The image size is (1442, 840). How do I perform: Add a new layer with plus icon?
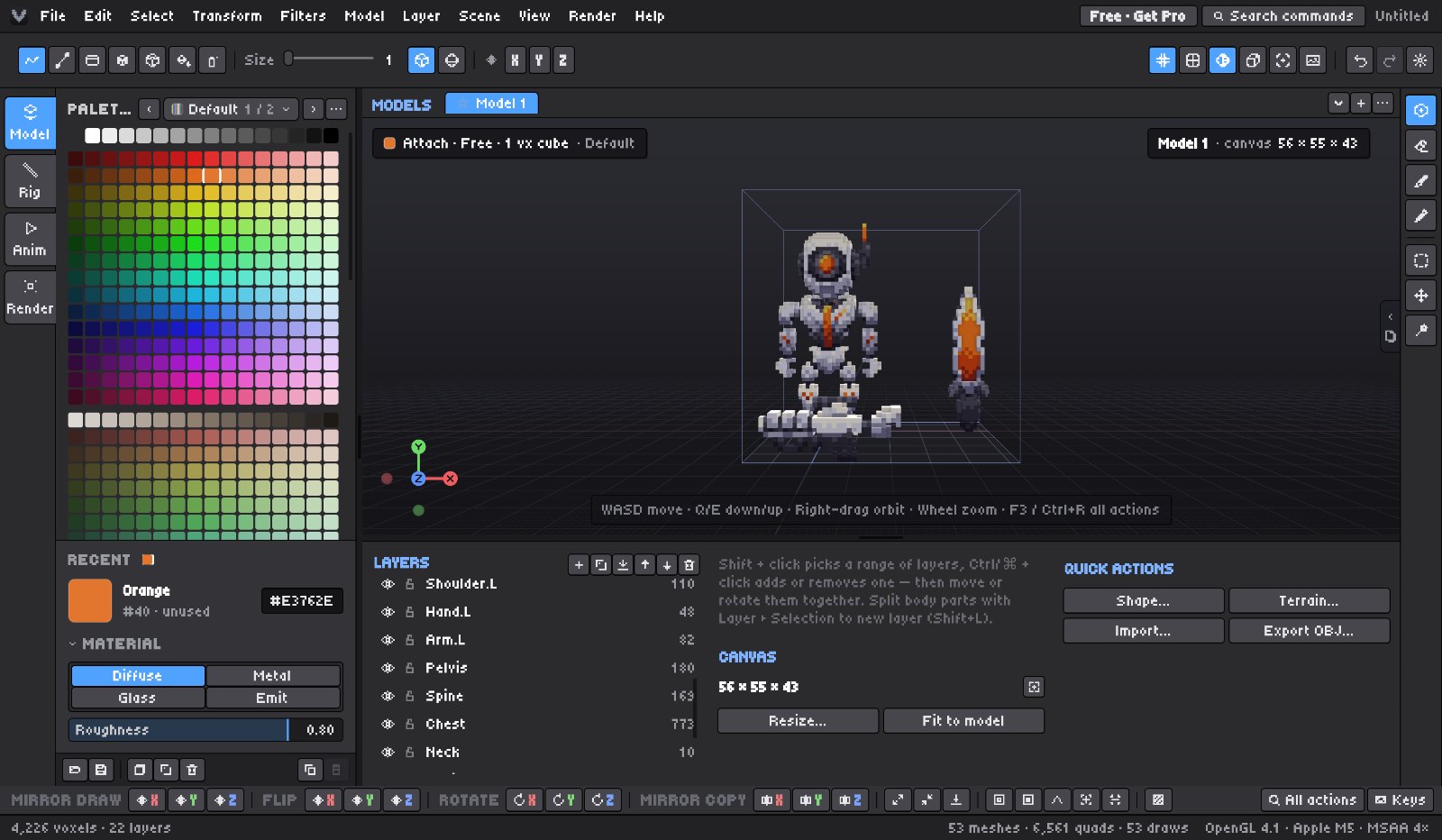[x=579, y=565]
